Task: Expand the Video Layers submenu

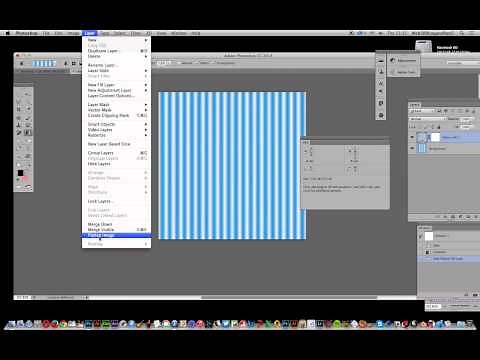Action: coord(116,130)
